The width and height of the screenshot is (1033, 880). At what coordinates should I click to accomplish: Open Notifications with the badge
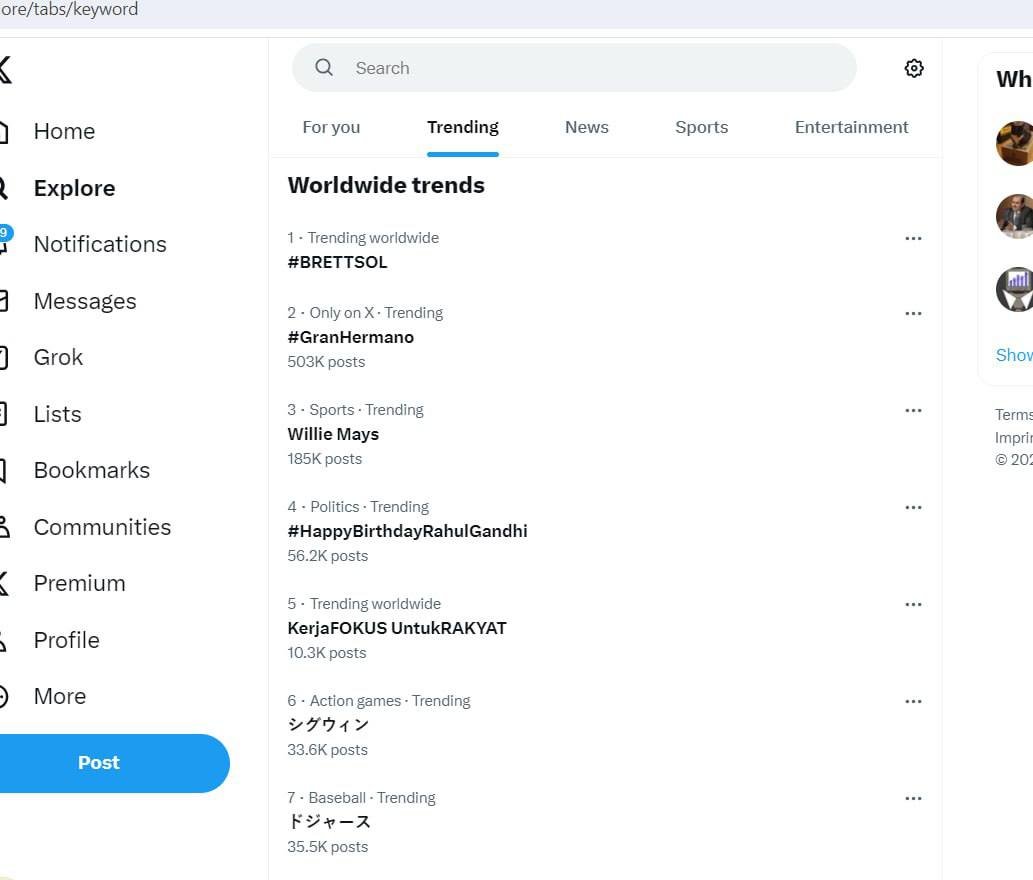pos(100,244)
